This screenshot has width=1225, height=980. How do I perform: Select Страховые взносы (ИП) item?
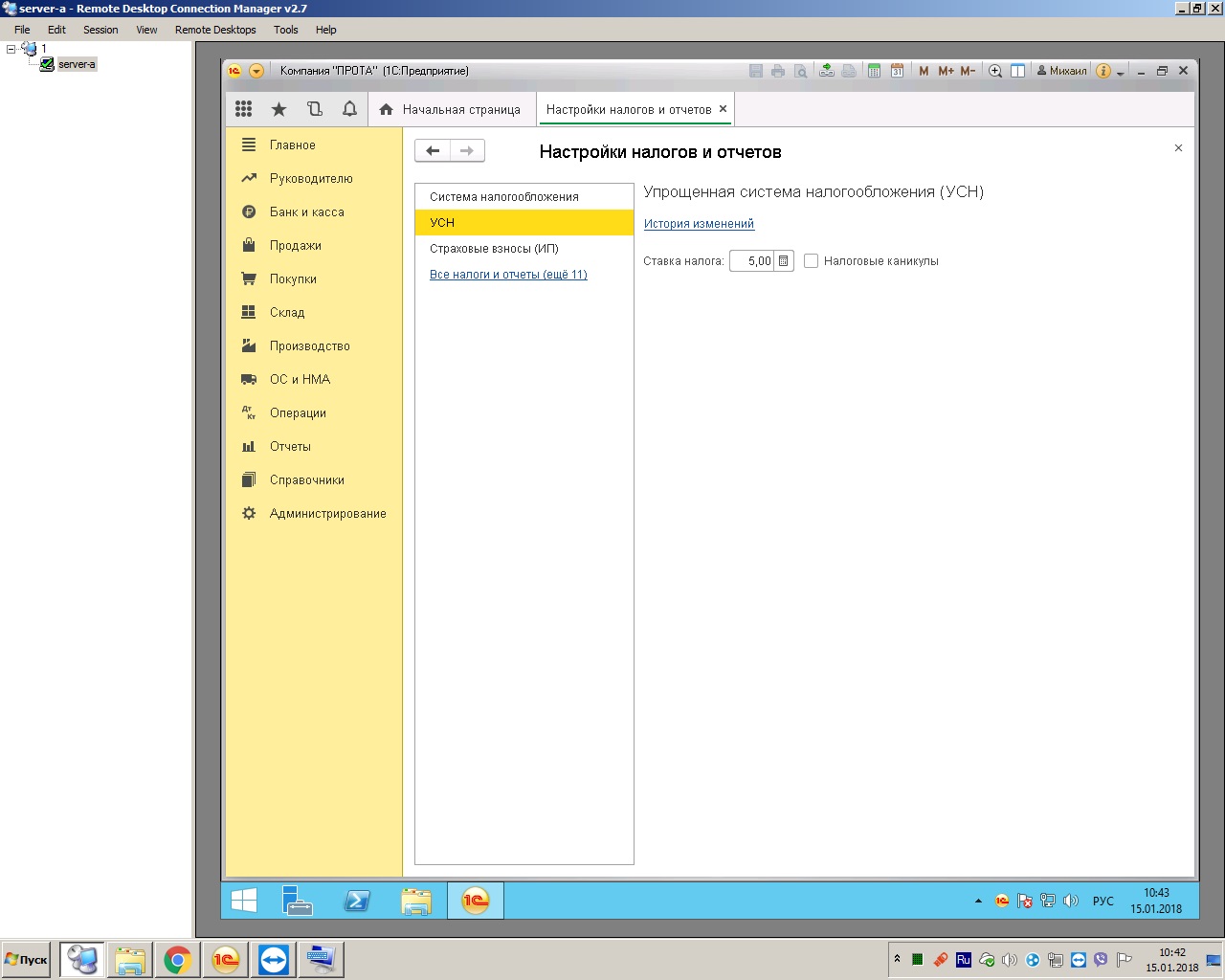pos(524,248)
